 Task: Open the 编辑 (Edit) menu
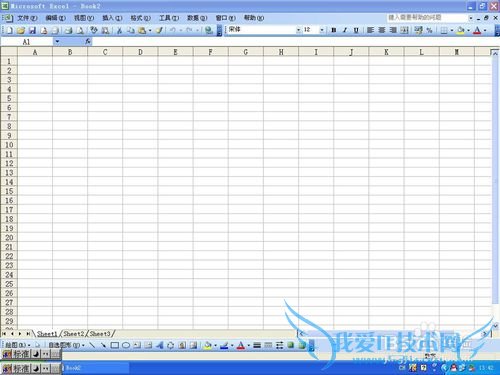coord(55,18)
